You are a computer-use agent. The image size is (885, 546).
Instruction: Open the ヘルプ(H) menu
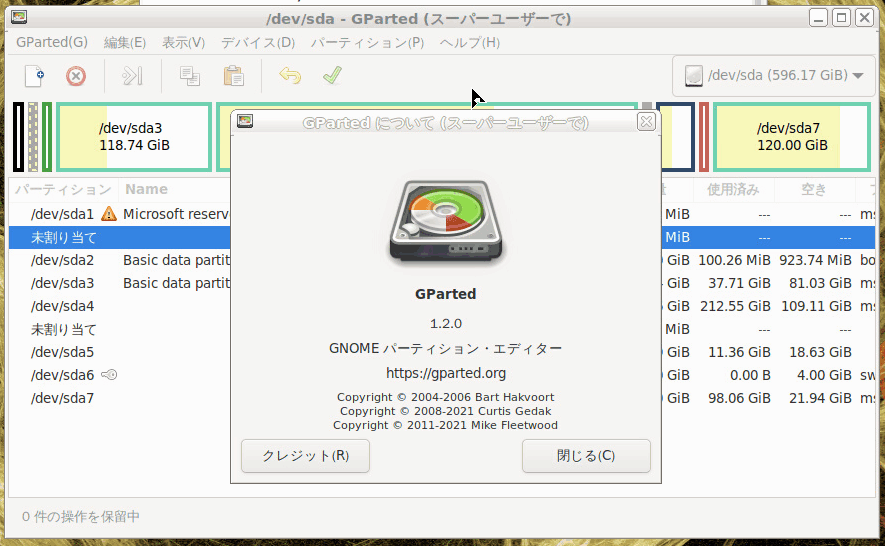point(470,42)
